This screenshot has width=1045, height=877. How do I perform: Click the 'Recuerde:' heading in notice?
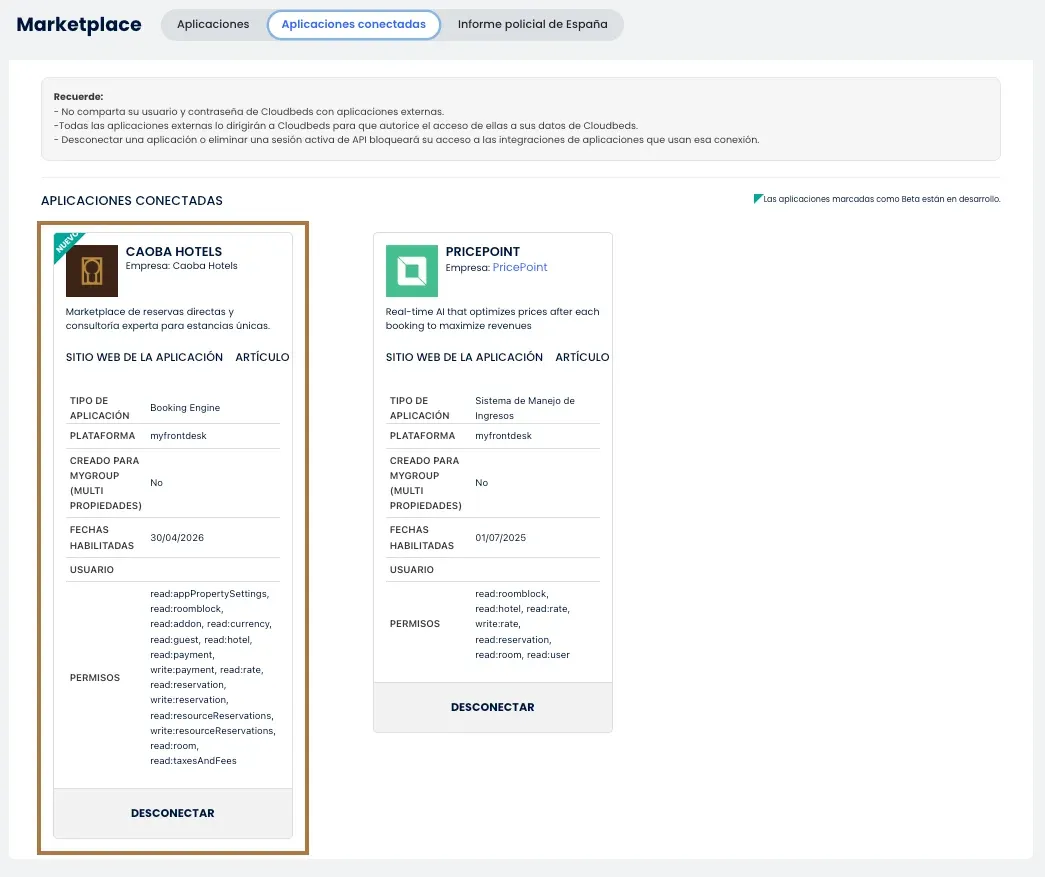pyautogui.click(x=79, y=97)
